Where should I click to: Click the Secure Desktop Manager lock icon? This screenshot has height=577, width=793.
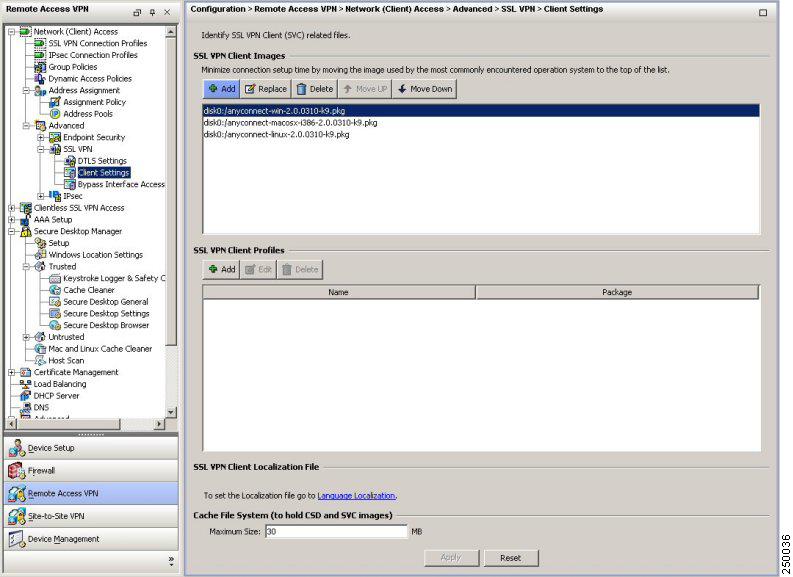[x=26, y=232]
